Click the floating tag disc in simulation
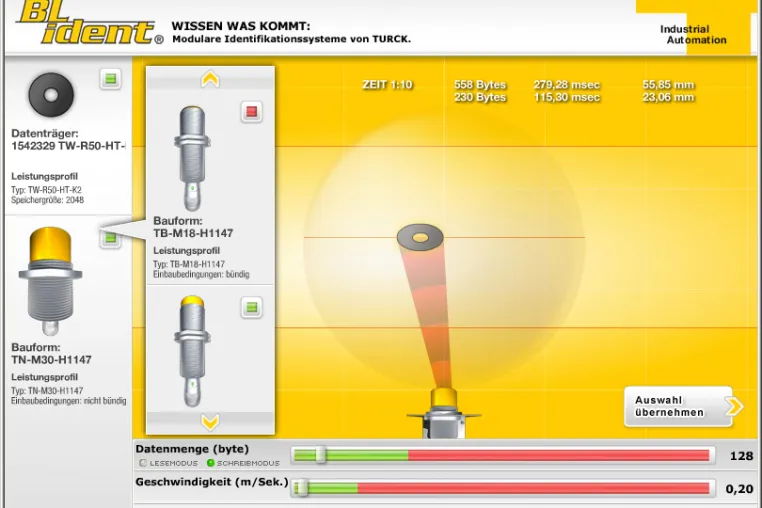Screen dimensions: 762x508 tap(420, 237)
